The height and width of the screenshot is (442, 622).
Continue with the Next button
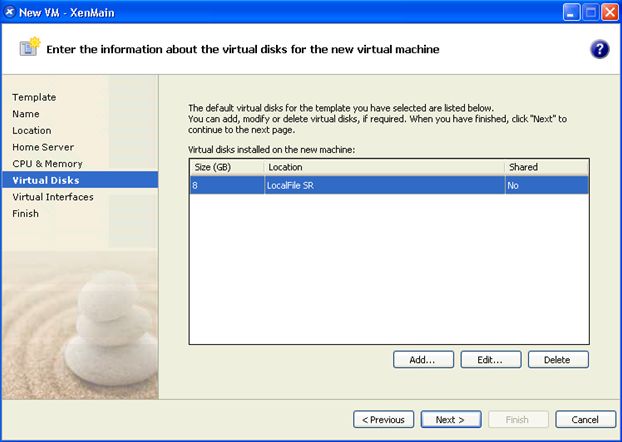click(x=450, y=419)
